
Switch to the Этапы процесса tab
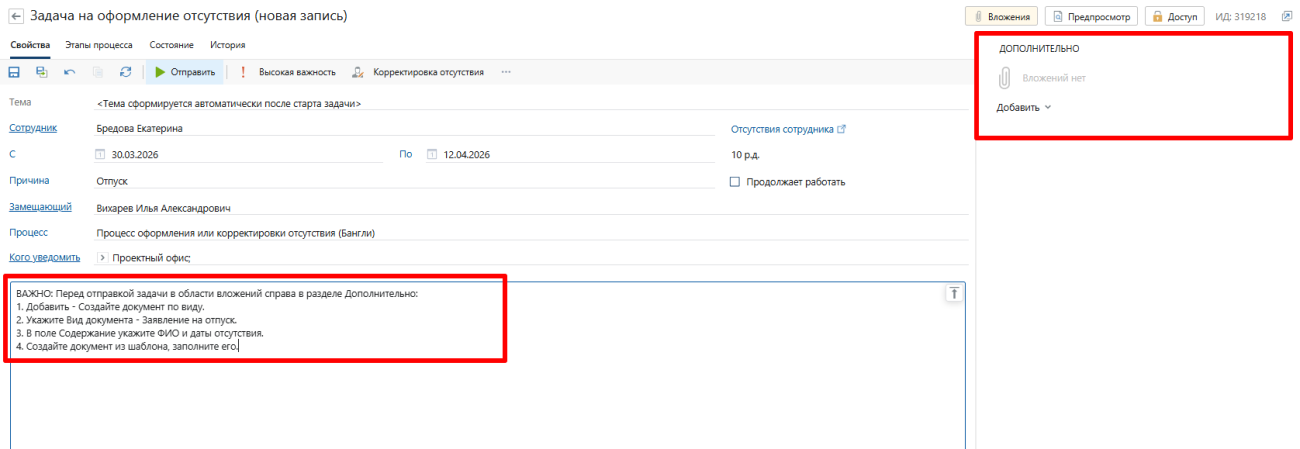point(99,45)
